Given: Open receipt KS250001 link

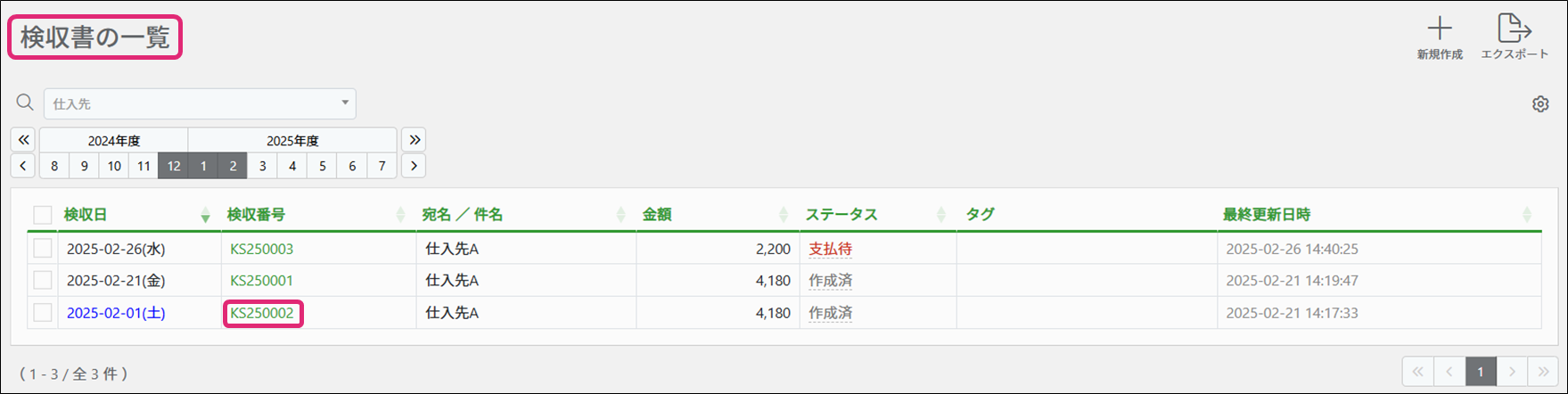Looking at the screenshot, I should [x=261, y=281].
